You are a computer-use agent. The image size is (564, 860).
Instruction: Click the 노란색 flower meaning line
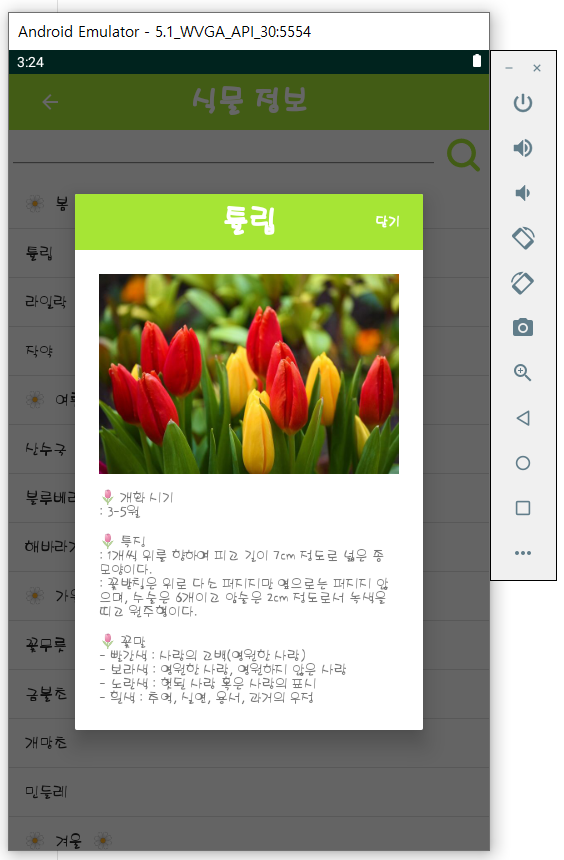click(x=208, y=683)
